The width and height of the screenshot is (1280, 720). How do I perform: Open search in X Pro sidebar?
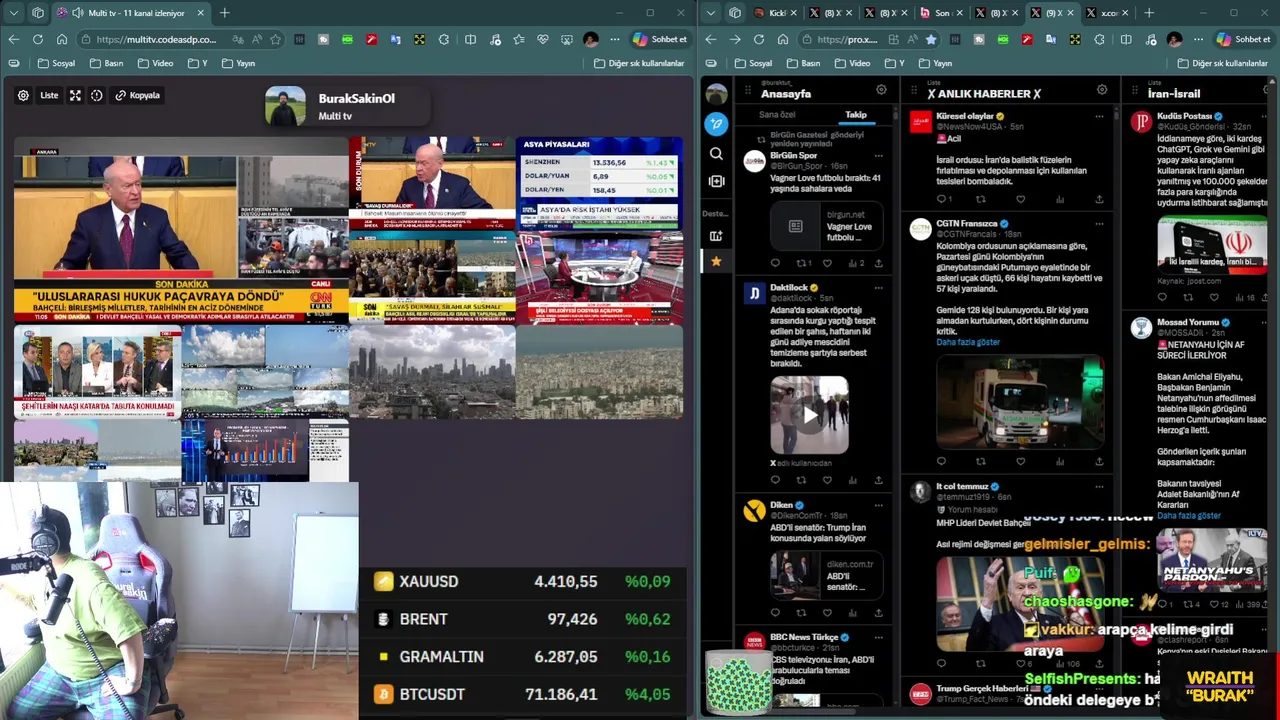click(716, 154)
